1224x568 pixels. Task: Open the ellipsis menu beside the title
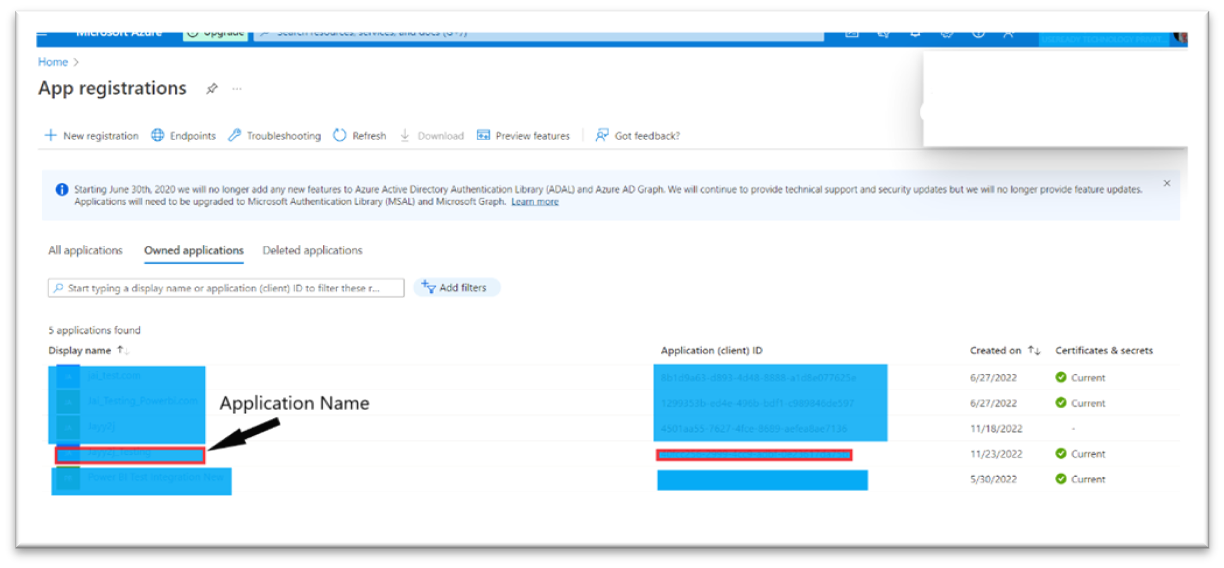(237, 89)
